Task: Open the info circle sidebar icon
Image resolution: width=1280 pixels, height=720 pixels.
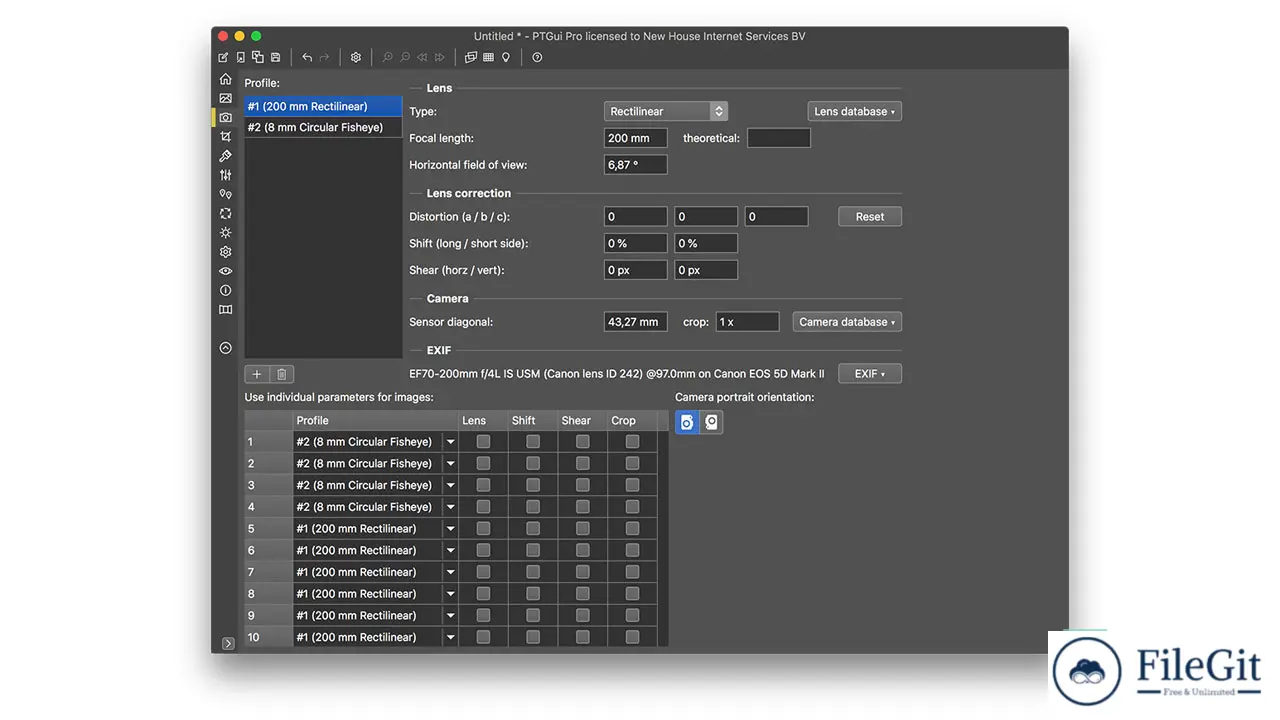Action: click(x=225, y=290)
